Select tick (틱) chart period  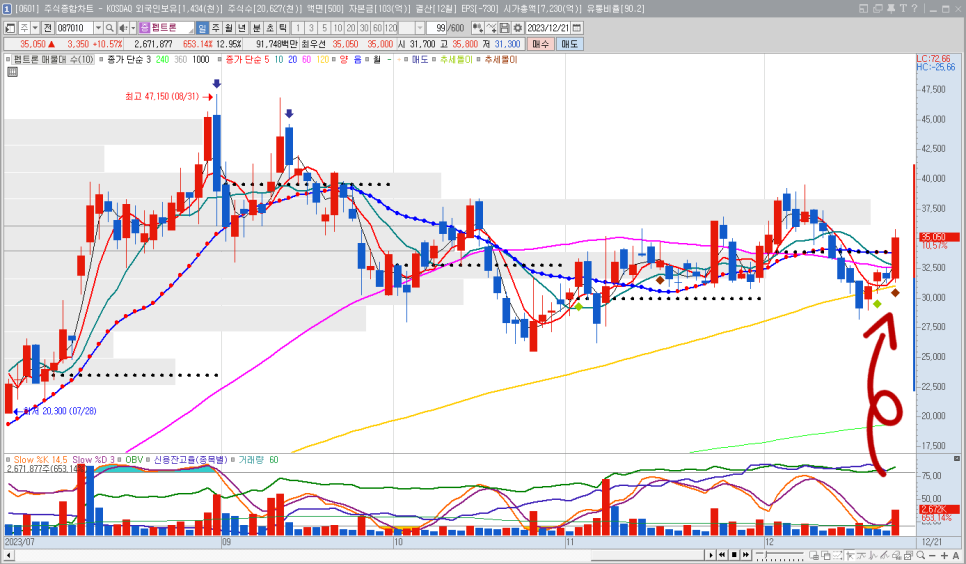pyautogui.click(x=282, y=28)
